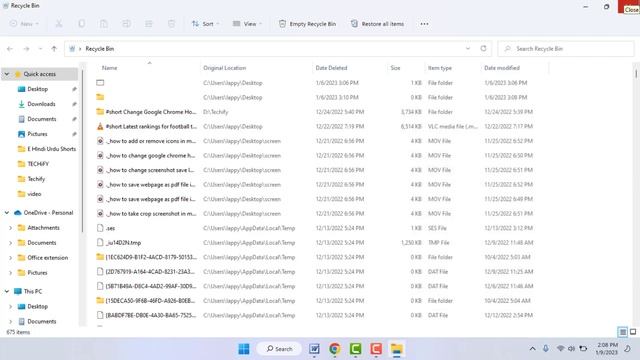Click the Delete trash icon in toolbar

(x=171, y=24)
